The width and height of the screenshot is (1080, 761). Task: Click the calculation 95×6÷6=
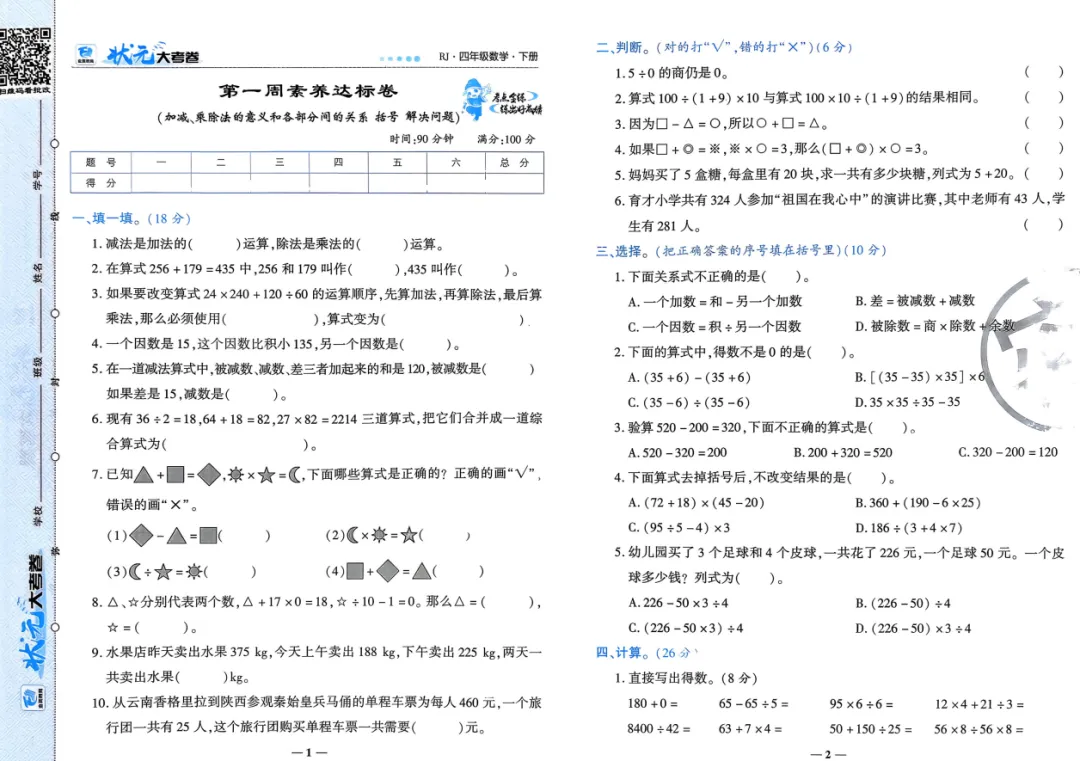[x=861, y=704]
